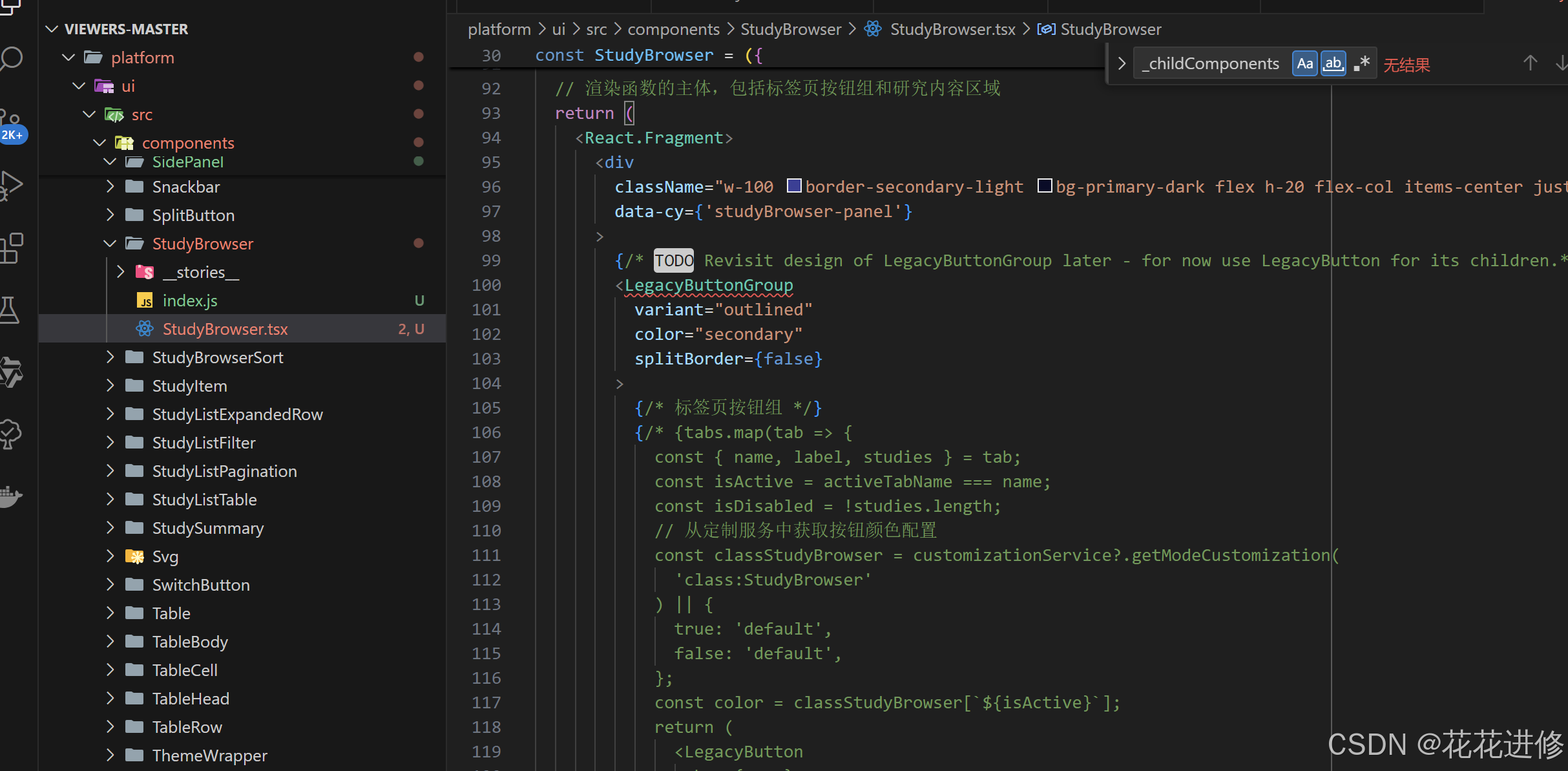
Task: Collapse the ui folder
Action: 79,86
